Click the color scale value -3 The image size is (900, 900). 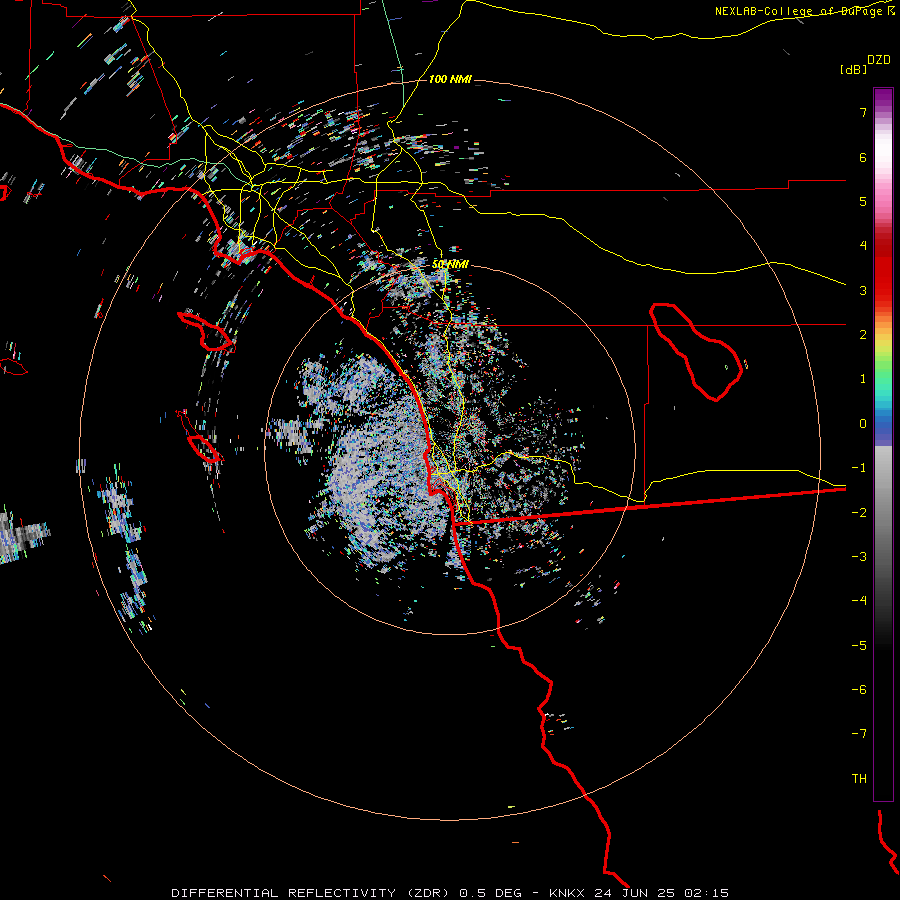859,557
